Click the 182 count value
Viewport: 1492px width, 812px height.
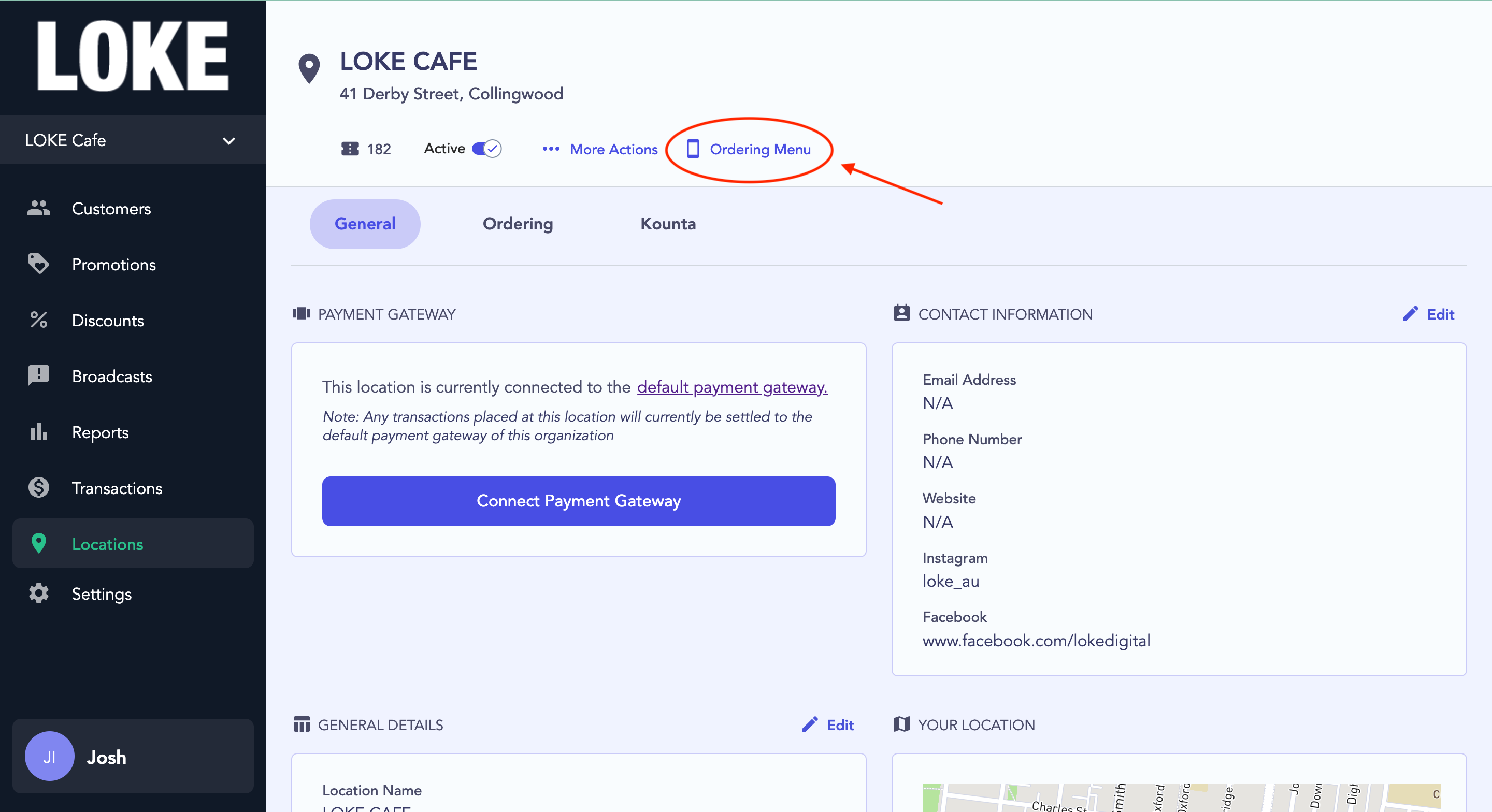point(379,149)
